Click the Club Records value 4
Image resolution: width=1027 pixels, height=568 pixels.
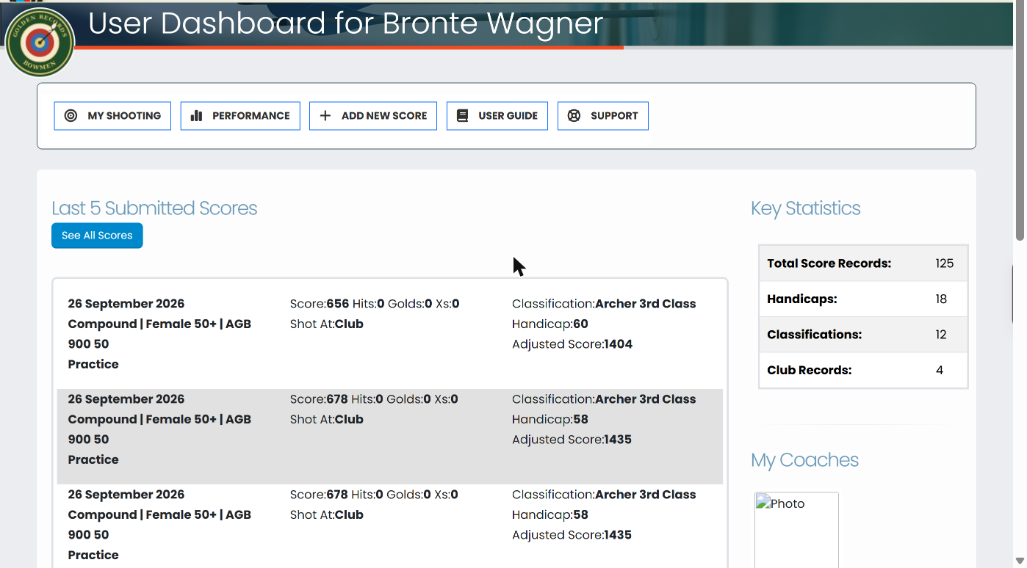click(939, 370)
